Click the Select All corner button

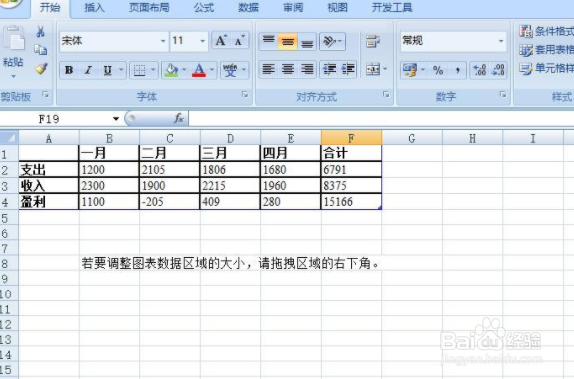pos(9,138)
